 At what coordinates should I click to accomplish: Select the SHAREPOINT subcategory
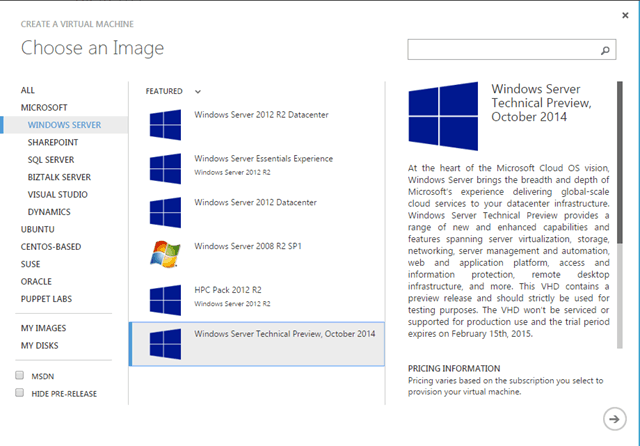(53, 142)
